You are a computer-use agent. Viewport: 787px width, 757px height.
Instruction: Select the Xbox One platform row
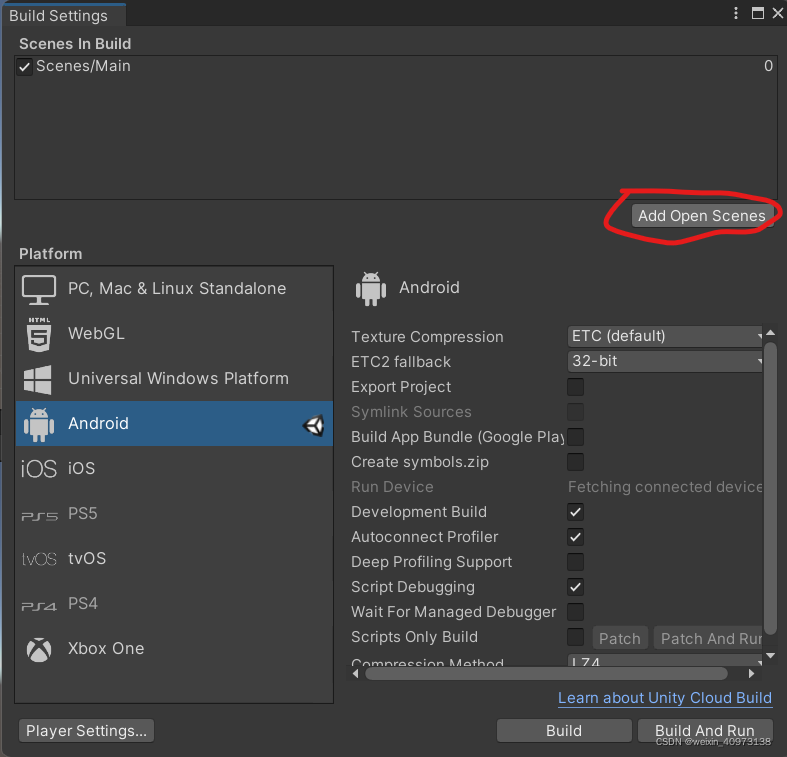coord(174,649)
